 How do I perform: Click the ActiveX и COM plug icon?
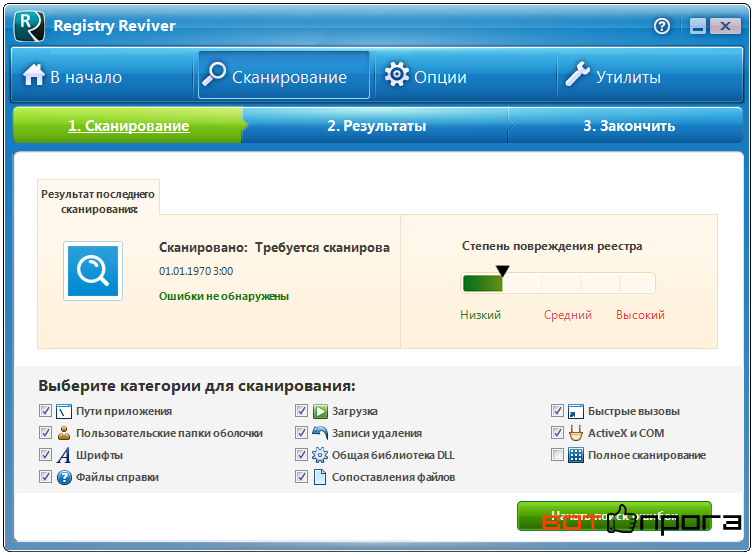coord(576,433)
